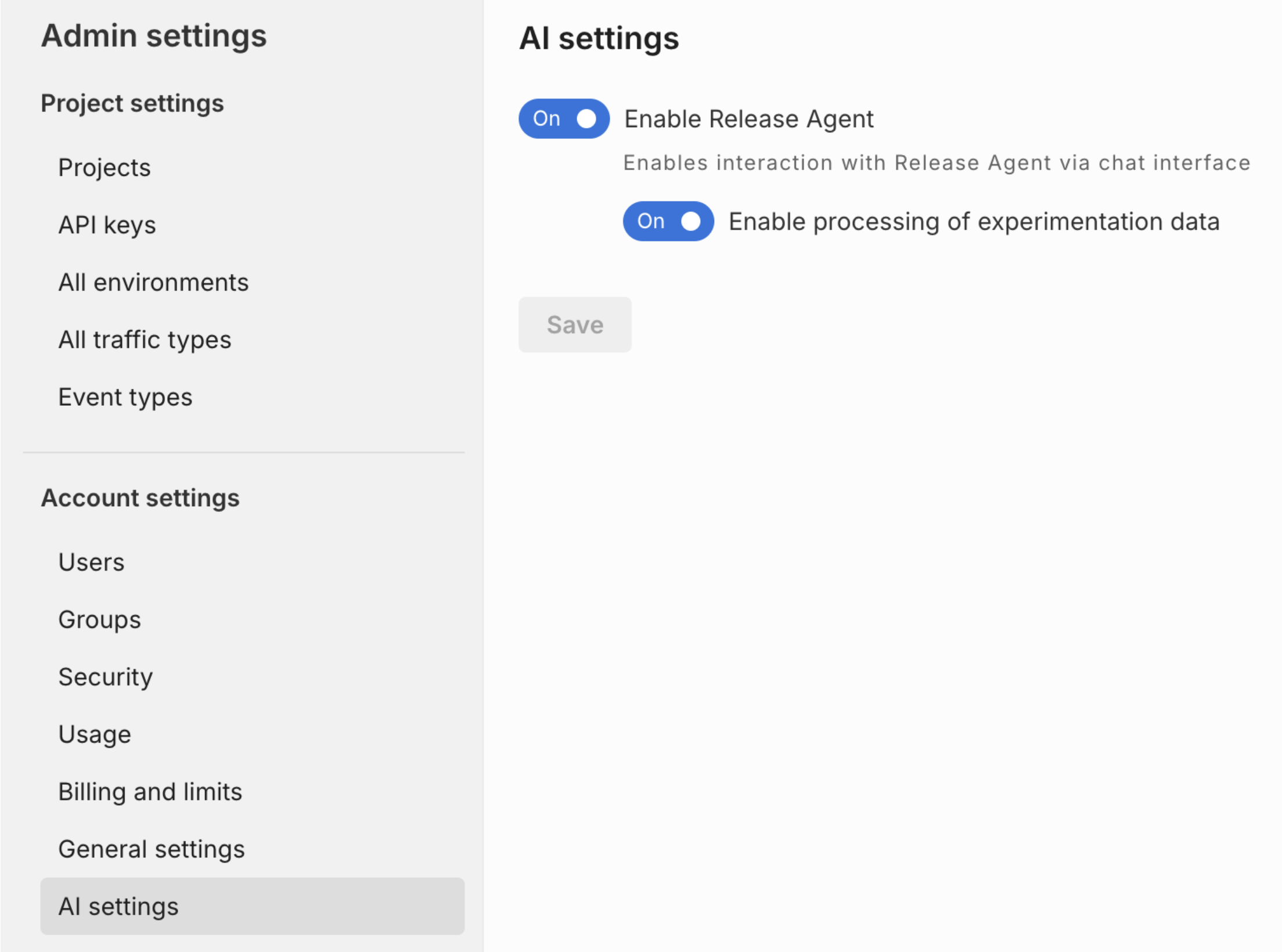Open the Groups settings
The height and width of the screenshot is (952, 1282).
(x=99, y=619)
